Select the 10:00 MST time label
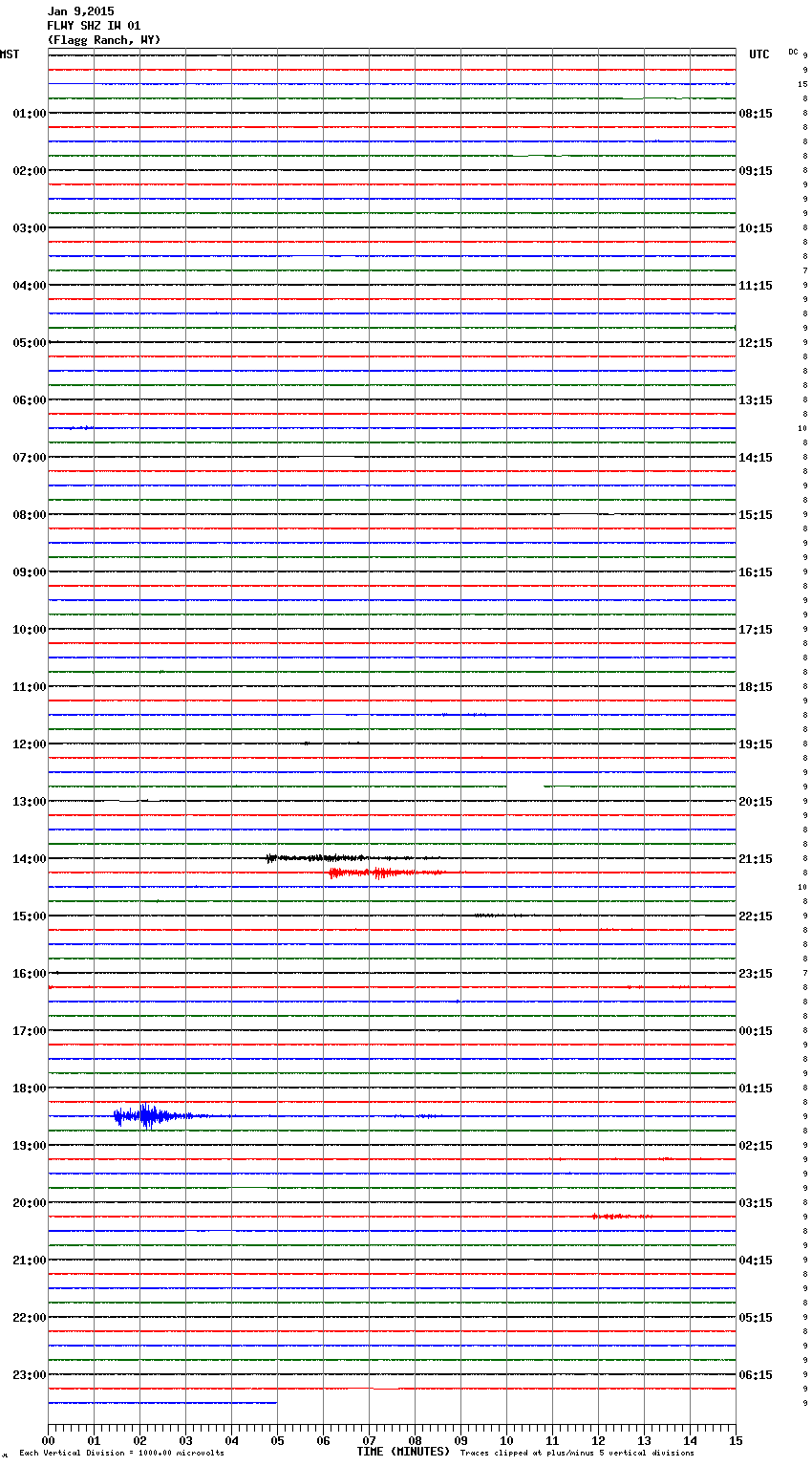The image size is (812, 1466). (30, 630)
